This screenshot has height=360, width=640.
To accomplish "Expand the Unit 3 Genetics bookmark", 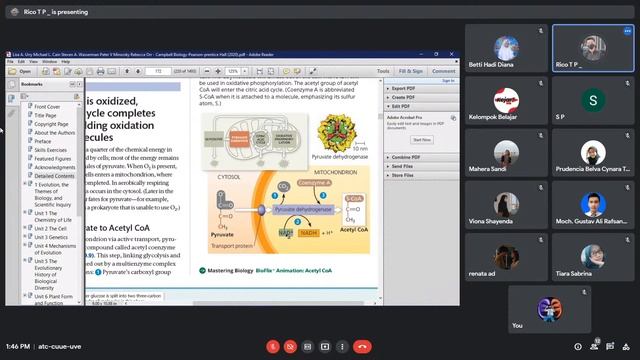I will pos(24,237).
